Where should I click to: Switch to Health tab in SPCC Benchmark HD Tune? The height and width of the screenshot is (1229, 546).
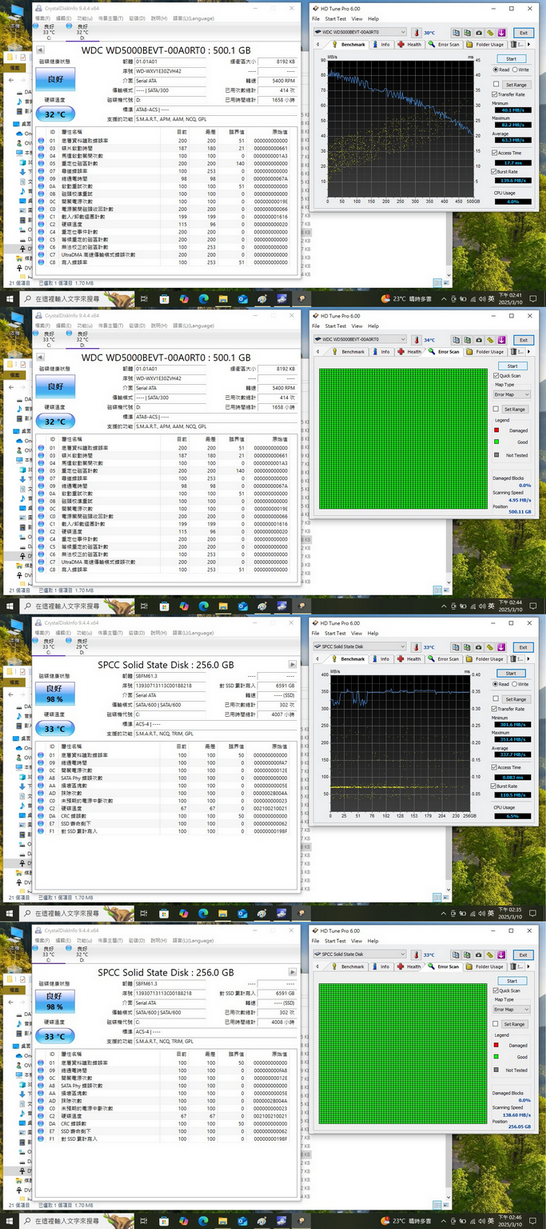point(410,659)
